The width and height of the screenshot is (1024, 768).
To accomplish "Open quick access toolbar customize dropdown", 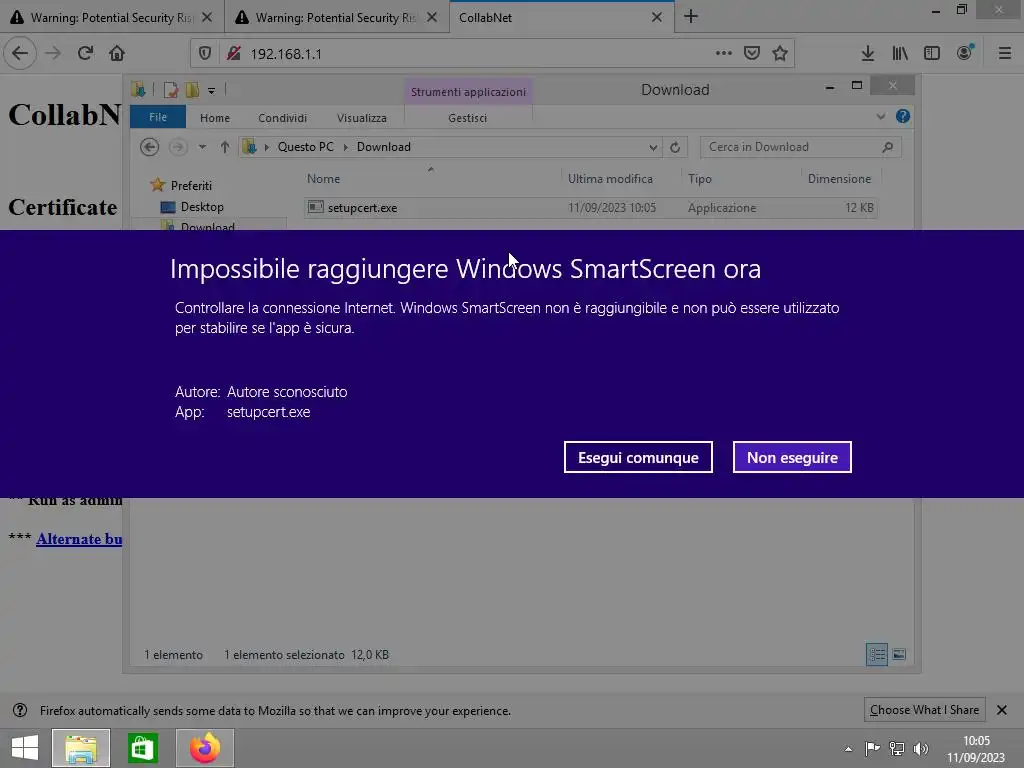I will [212, 91].
